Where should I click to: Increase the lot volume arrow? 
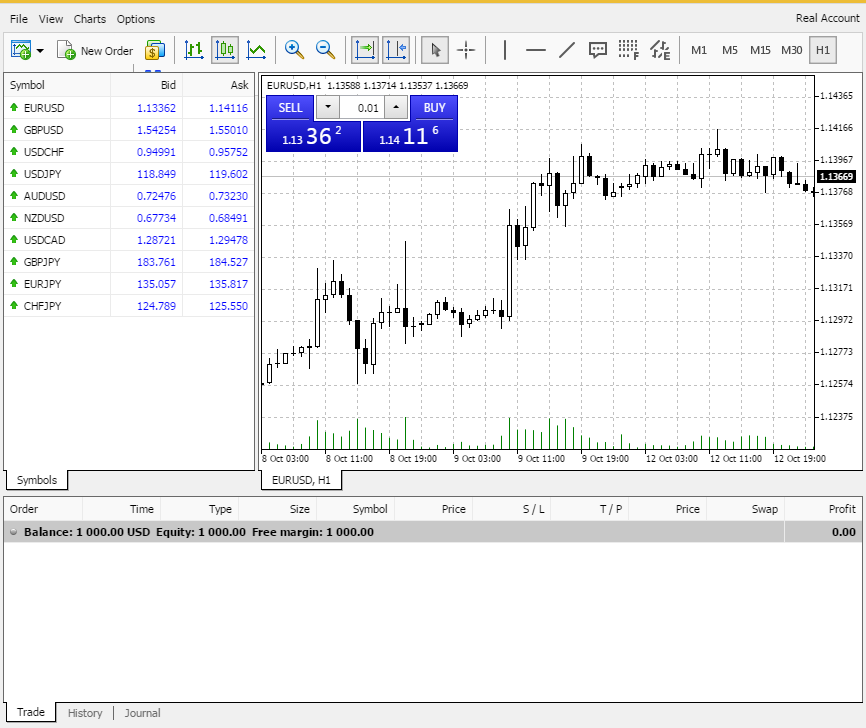[396, 107]
